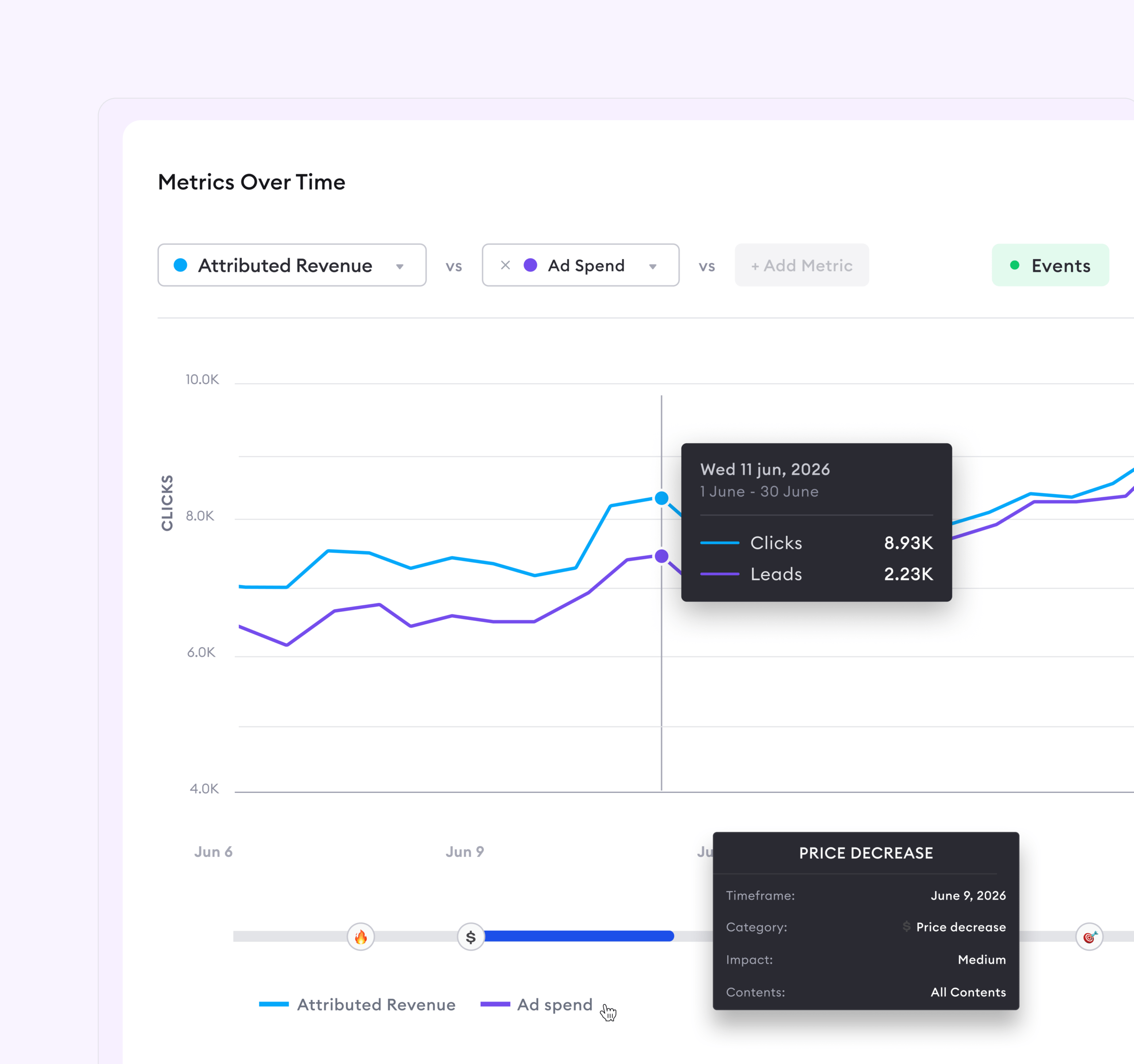
Task: Click the blue event duration bar
Action: click(x=579, y=936)
